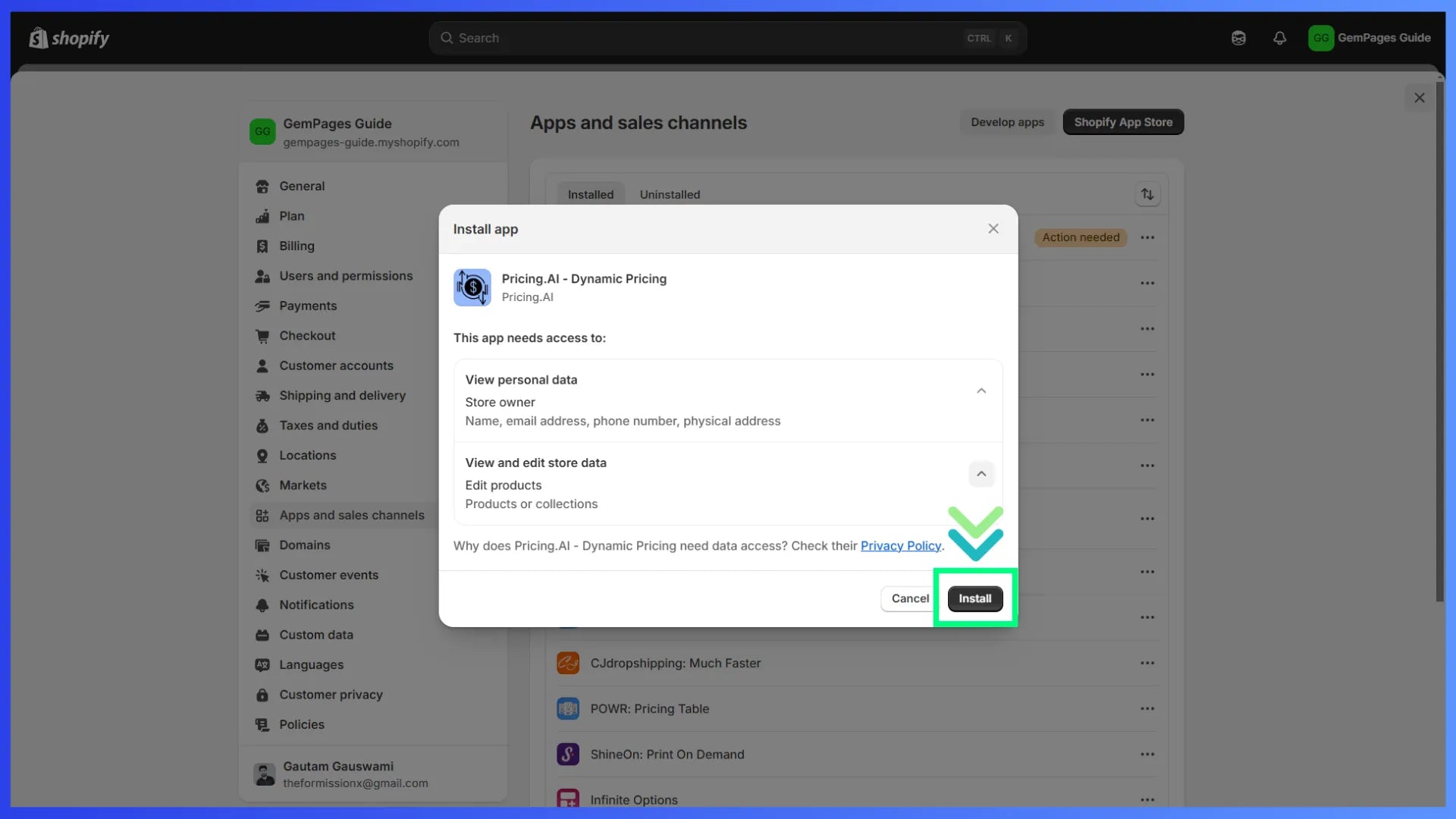Screen dimensions: 1456x819
Task: Click the Locations pin icon
Action: click(x=262, y=456)
